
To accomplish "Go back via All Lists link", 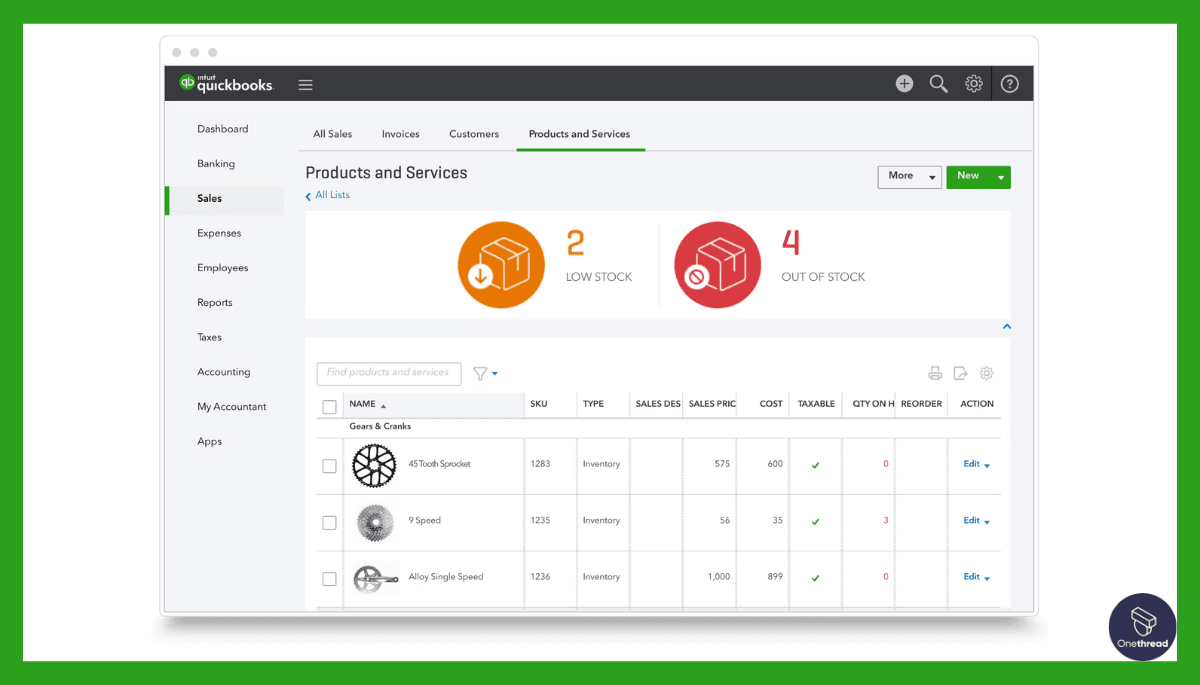I will pos(328,195).
